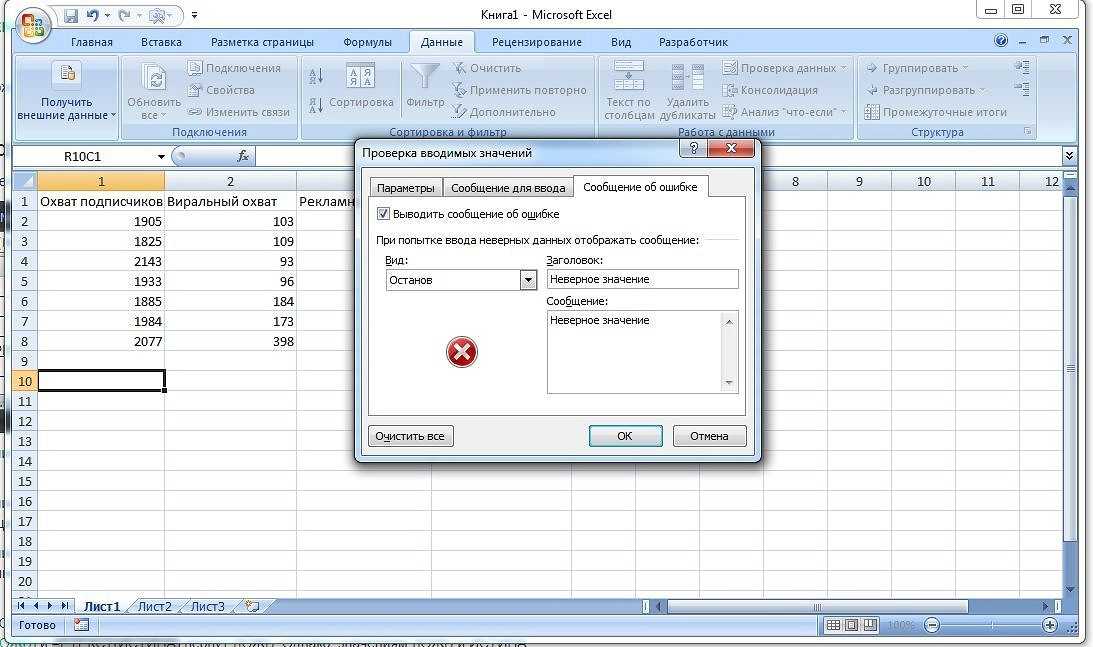Image resolution: width=1093 pixels, height=647 pixels.
Task: Click Show Detail icon in Structure group
Action: 1022,67
